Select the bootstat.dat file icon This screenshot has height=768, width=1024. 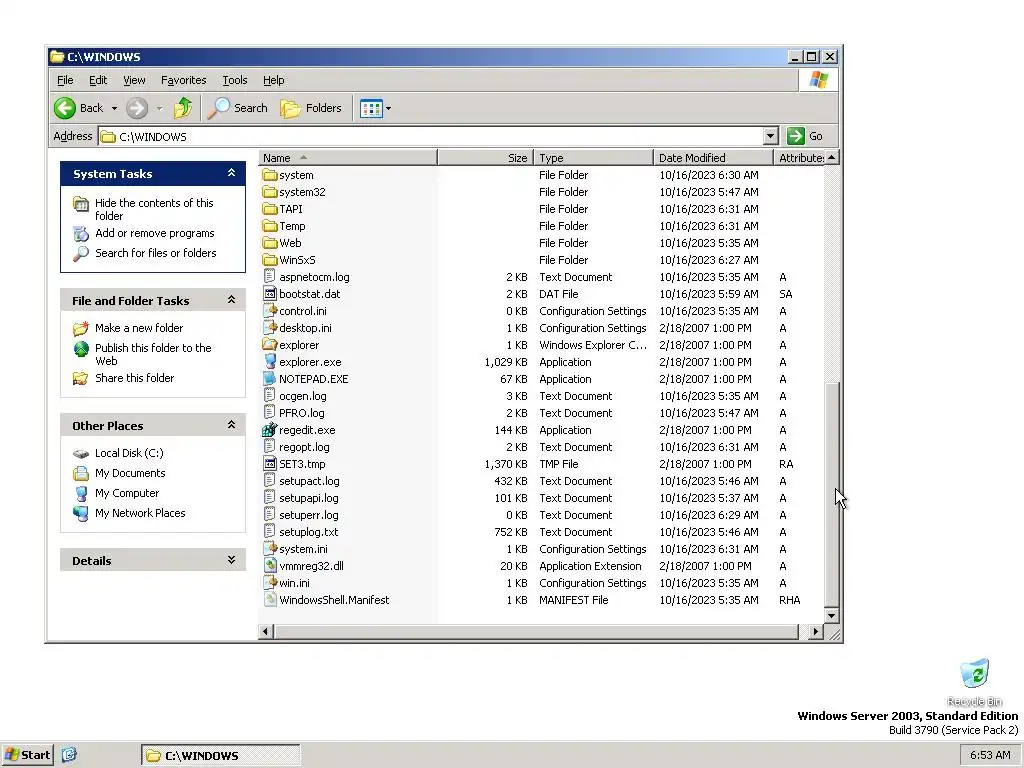point(270,294)
